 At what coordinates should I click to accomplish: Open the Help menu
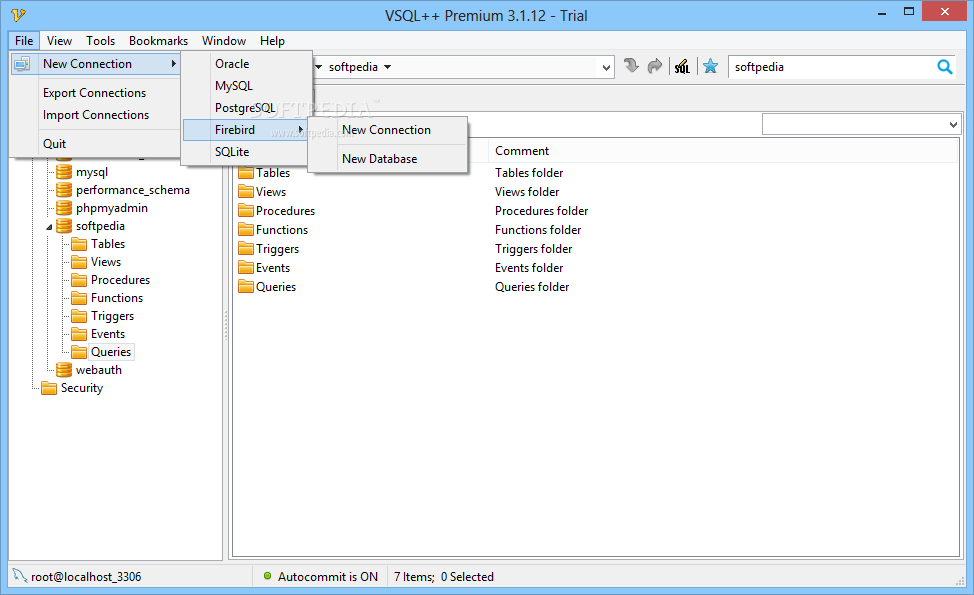point(272,41)
